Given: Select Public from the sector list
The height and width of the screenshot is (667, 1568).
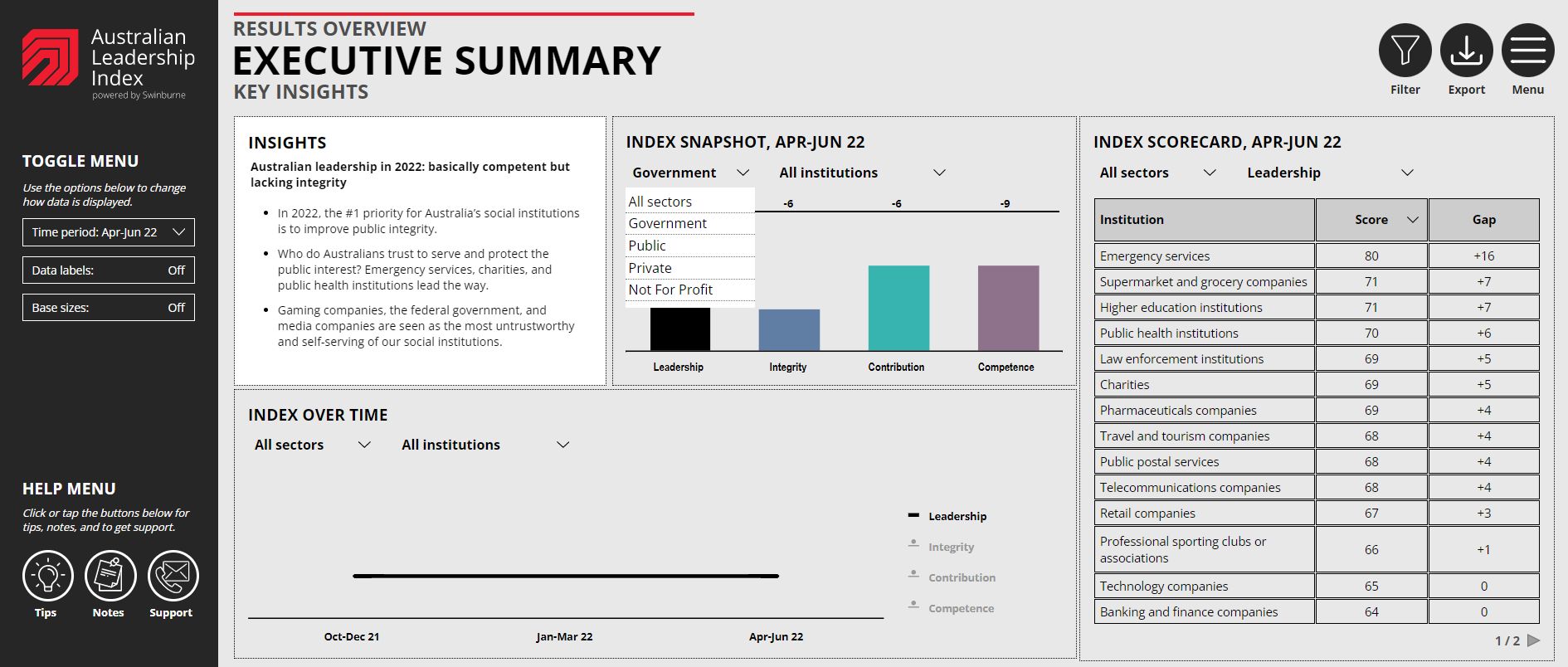Looking at the screenshot, I should pos(647,246).
